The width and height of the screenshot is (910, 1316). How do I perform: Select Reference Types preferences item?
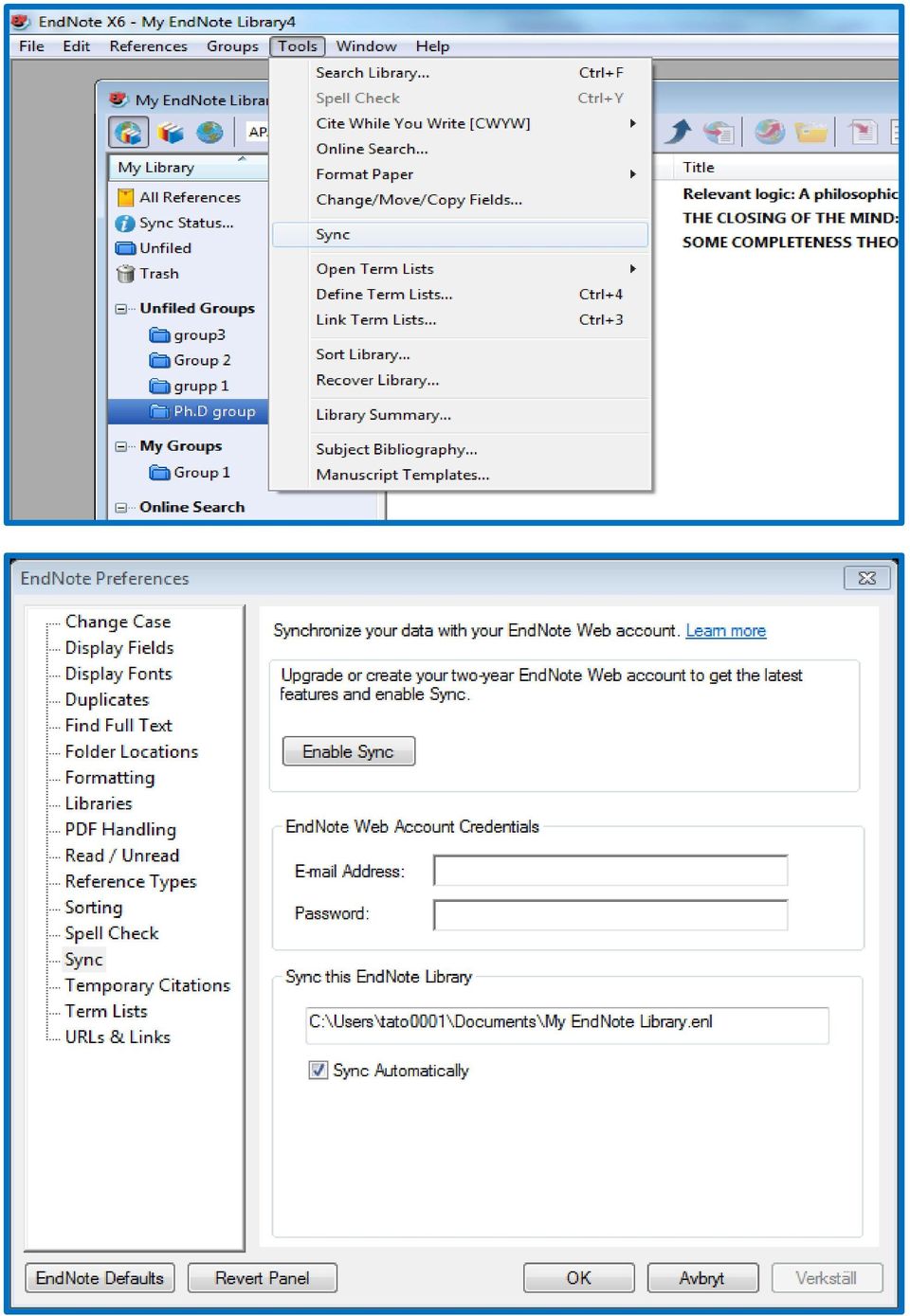tap(131, 882)
